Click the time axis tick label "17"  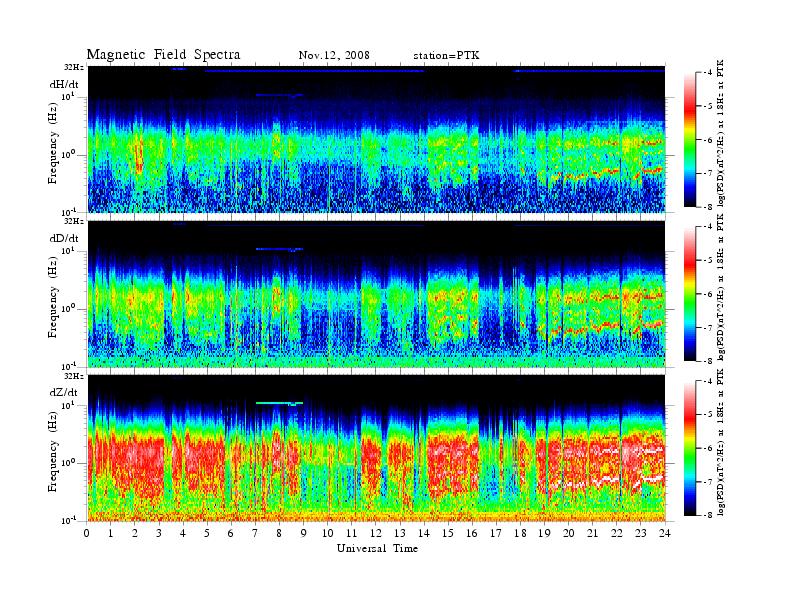click(496, 533)
